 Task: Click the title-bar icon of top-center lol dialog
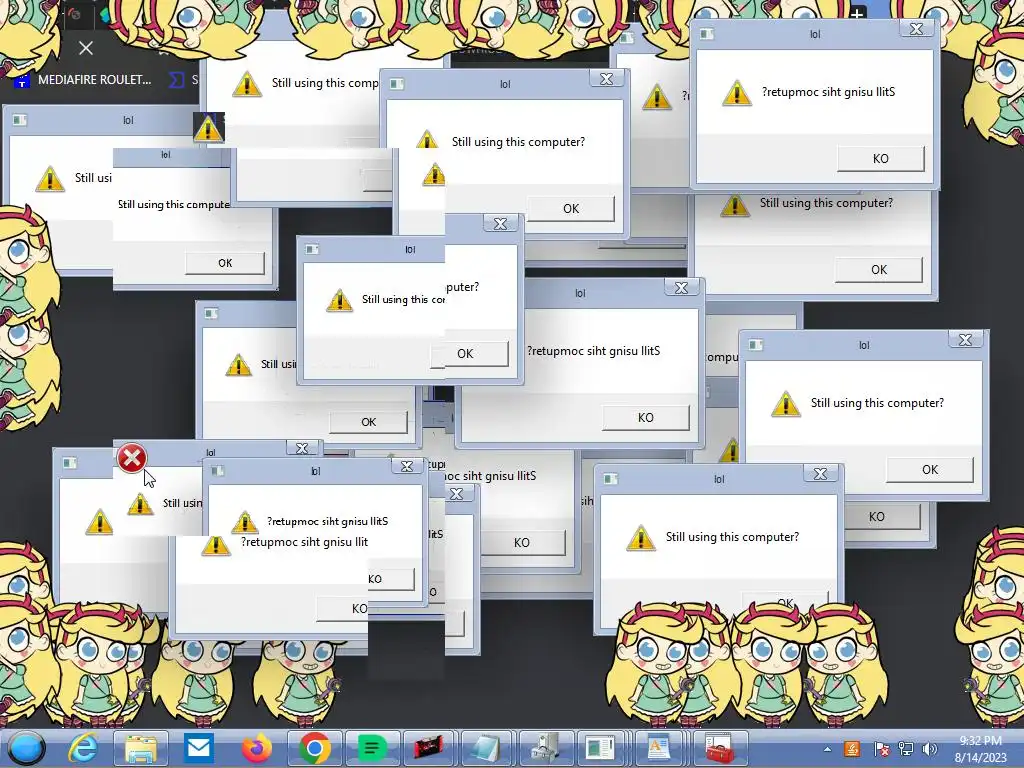396,84
